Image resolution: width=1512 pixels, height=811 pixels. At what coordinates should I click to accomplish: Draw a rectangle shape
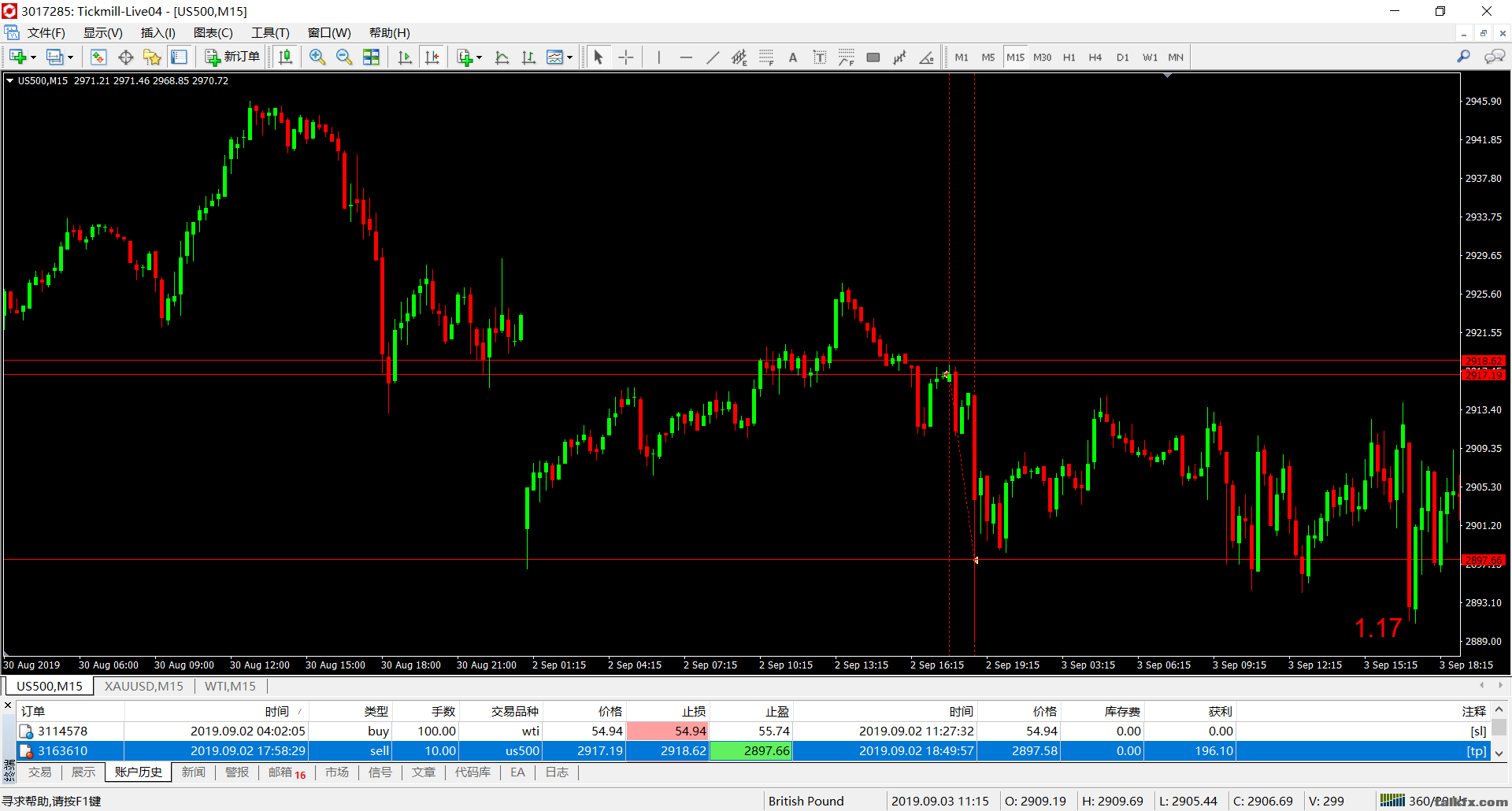(873, 57)
